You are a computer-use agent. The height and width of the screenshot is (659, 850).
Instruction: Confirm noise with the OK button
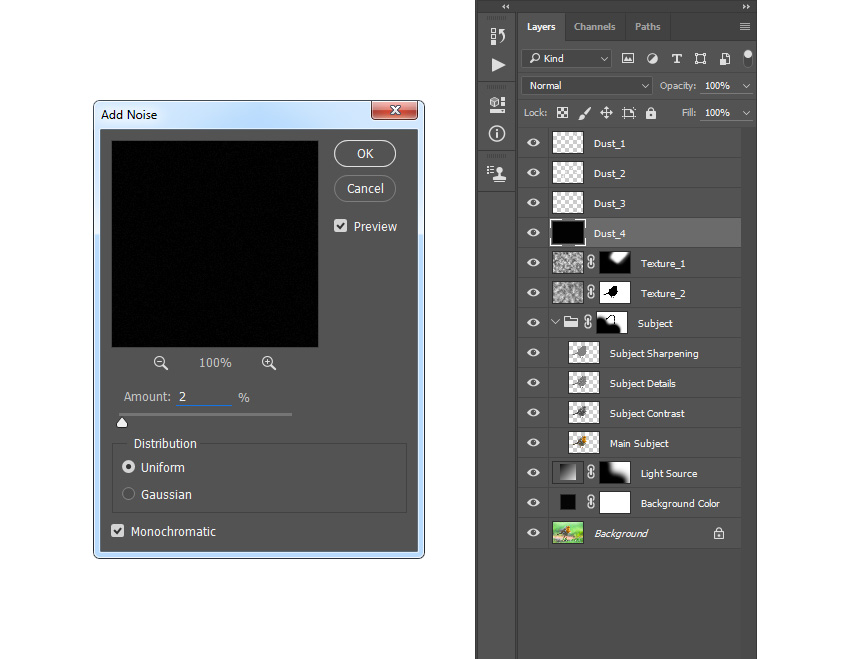pos(364,153)
